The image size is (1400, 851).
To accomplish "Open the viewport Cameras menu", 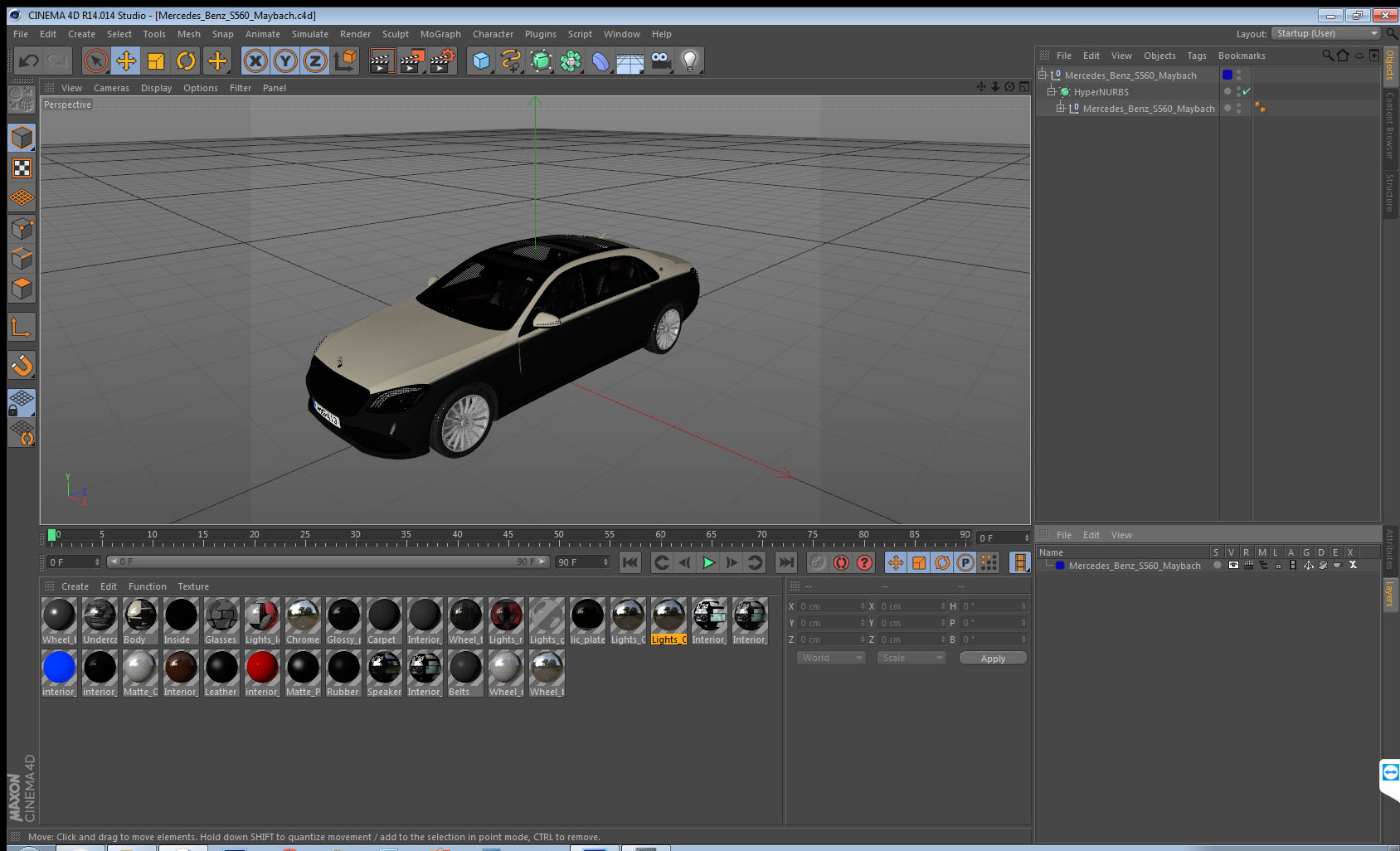I will point(111,88).
